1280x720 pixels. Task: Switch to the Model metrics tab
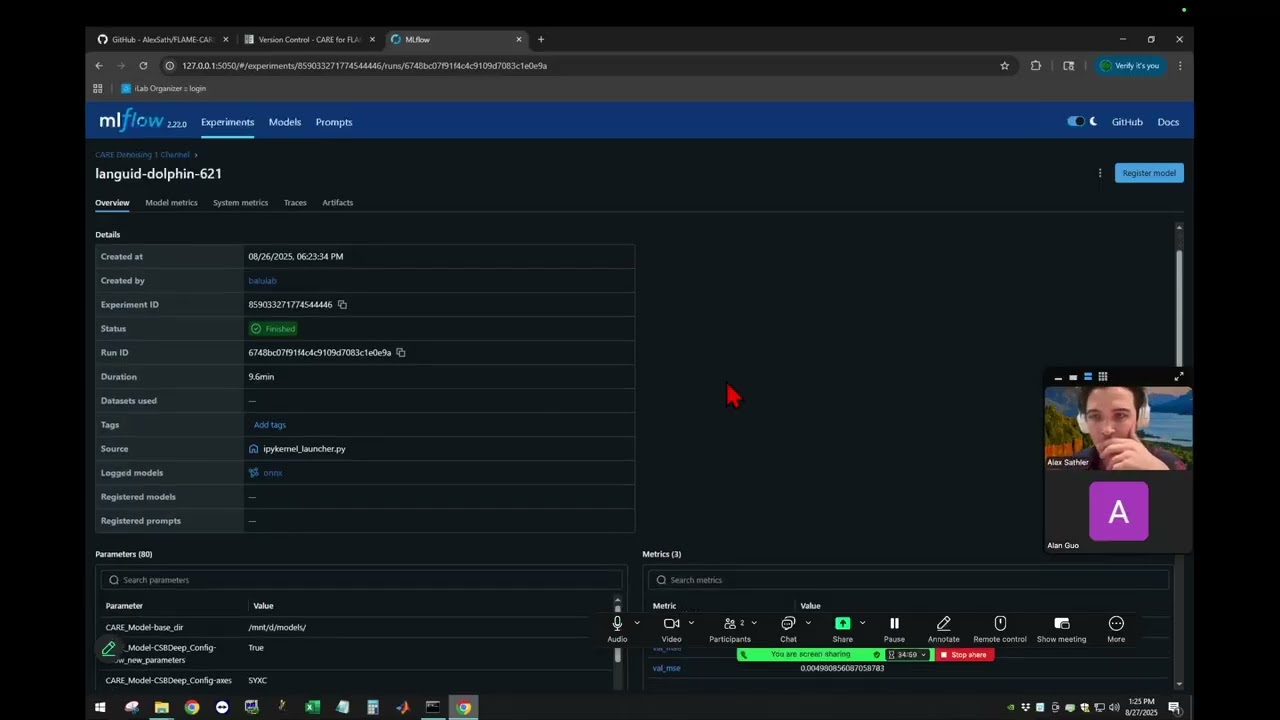(171, 203)
